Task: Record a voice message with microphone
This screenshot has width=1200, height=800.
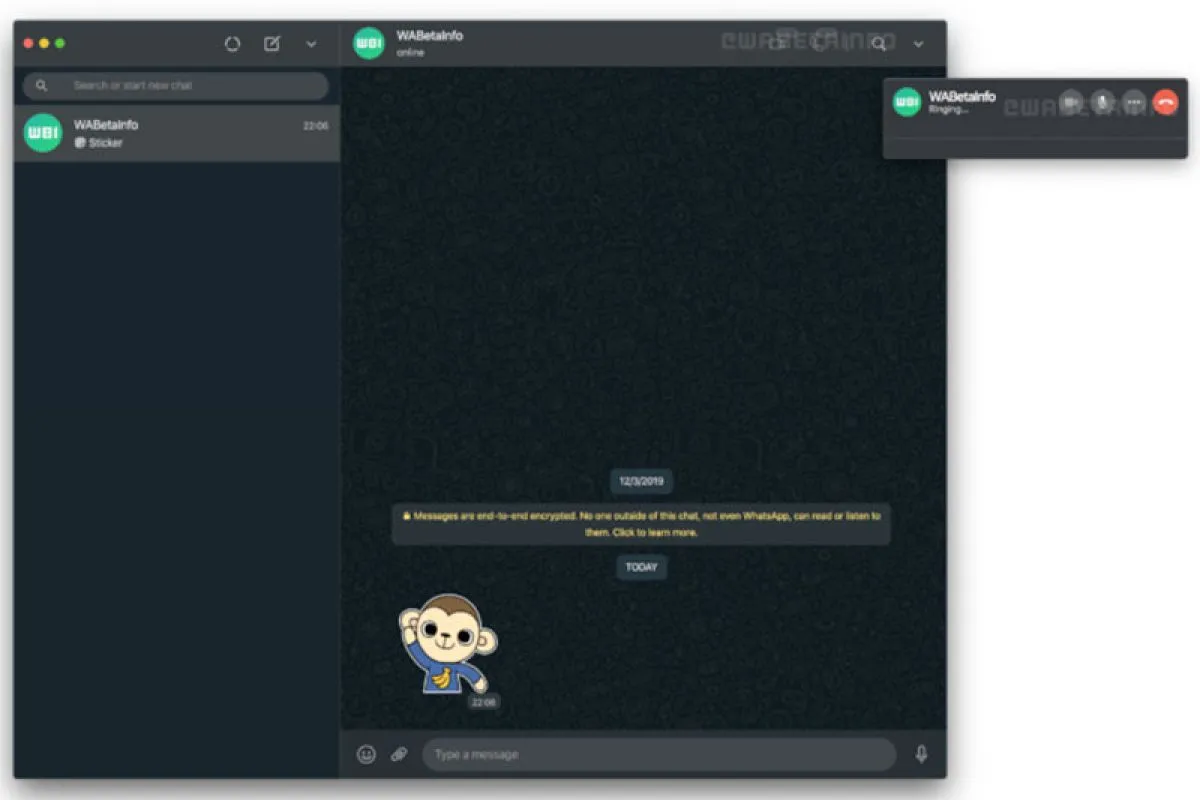Action: [921, 754]
